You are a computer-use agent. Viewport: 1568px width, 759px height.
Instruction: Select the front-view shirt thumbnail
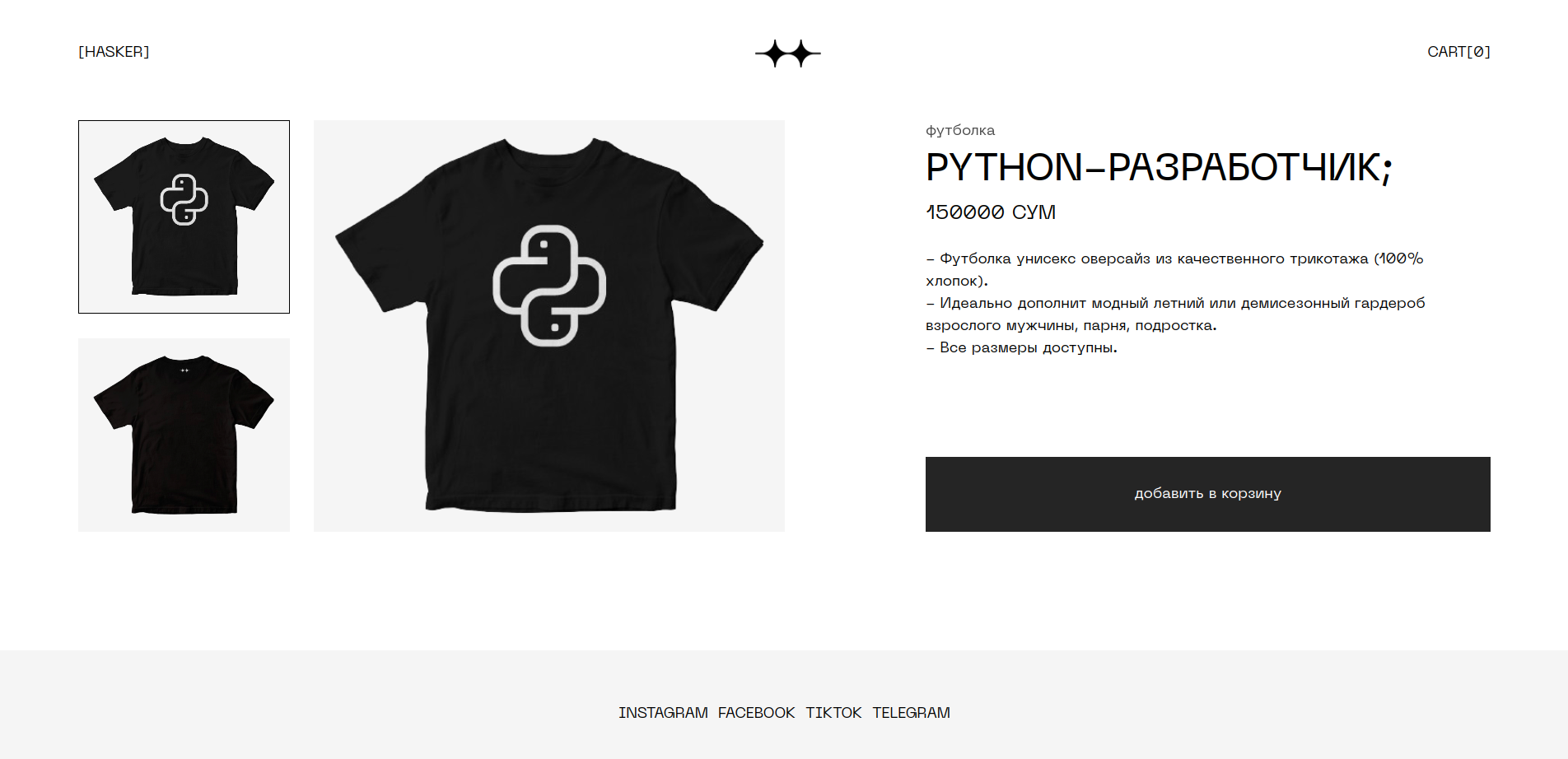(x=184, y=217)
